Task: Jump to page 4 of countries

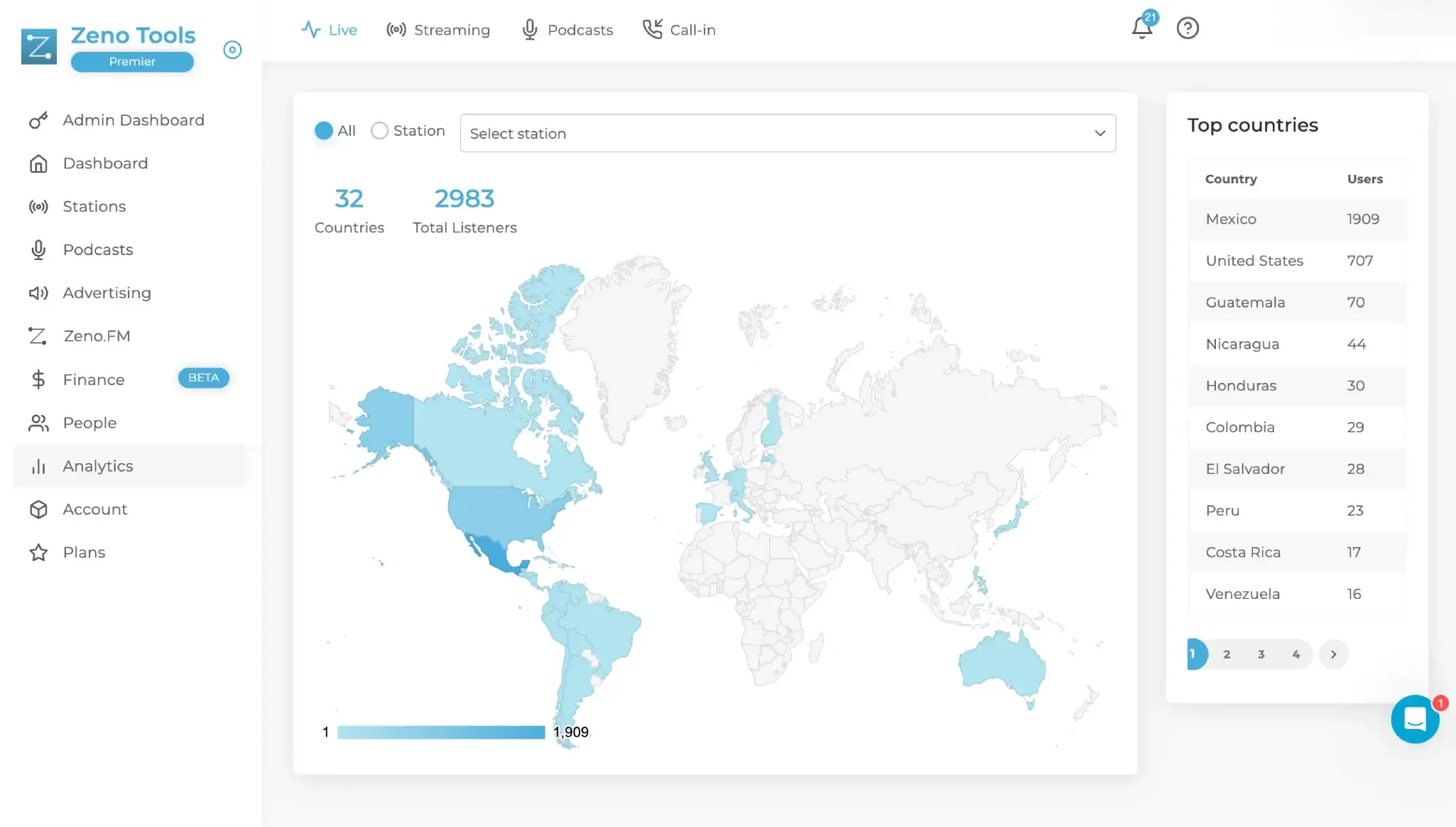Action: pyautogui.click(x=1296, y=654)
